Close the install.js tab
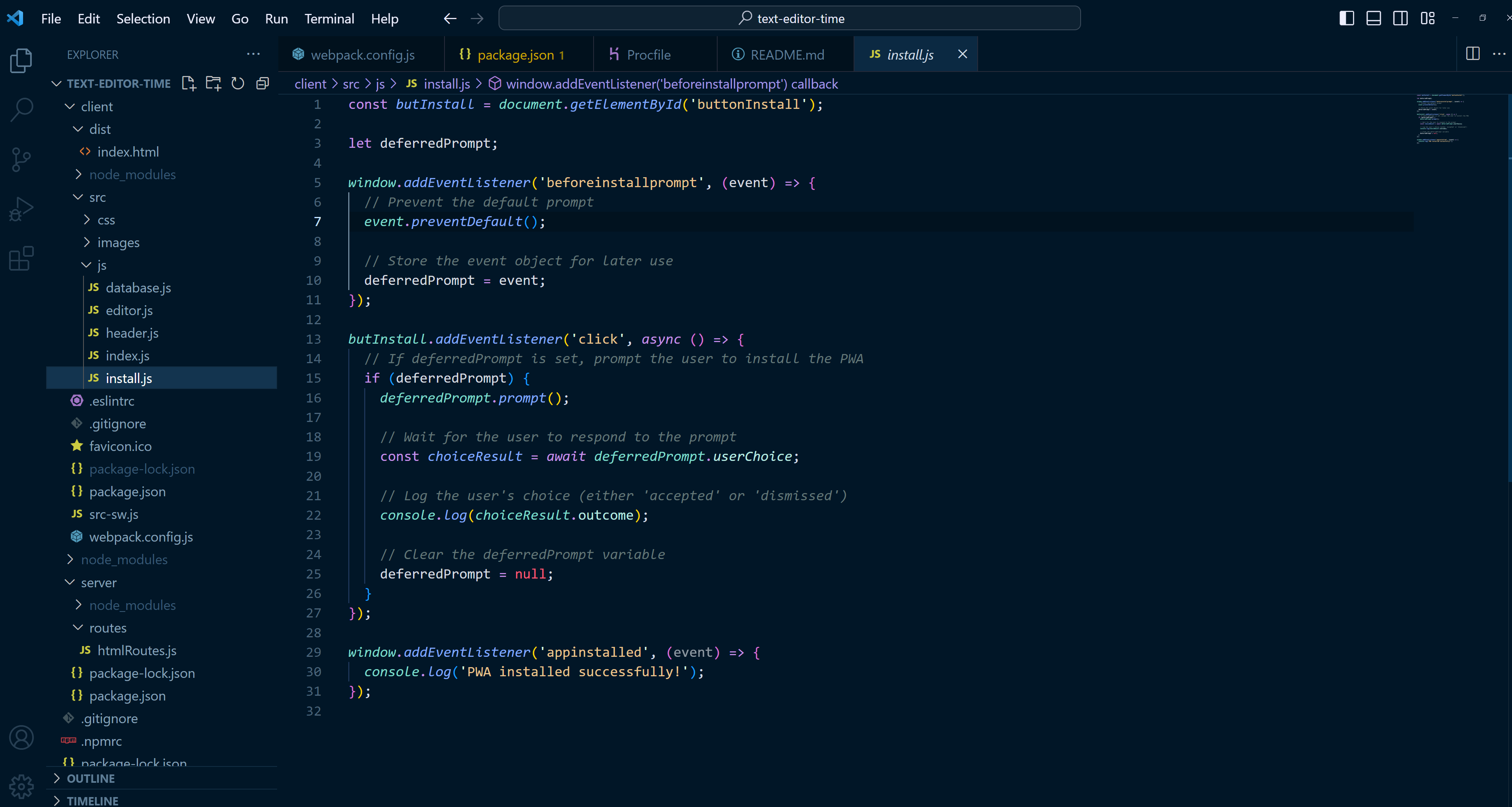This screenshot has height=807, width=1512. click(x=963, y=54)
